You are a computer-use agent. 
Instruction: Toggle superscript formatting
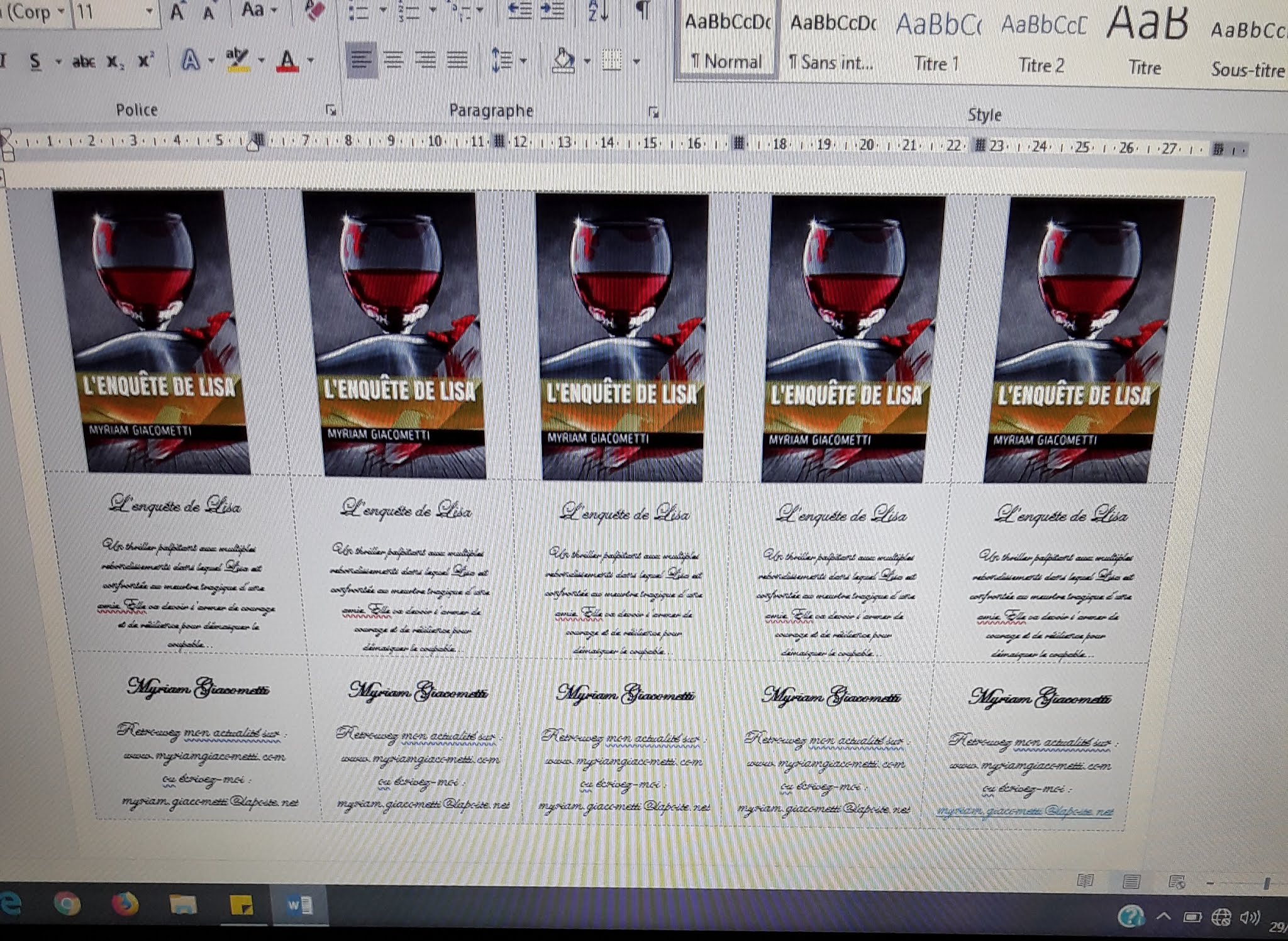pyautogui.click(x=146, y=60)
